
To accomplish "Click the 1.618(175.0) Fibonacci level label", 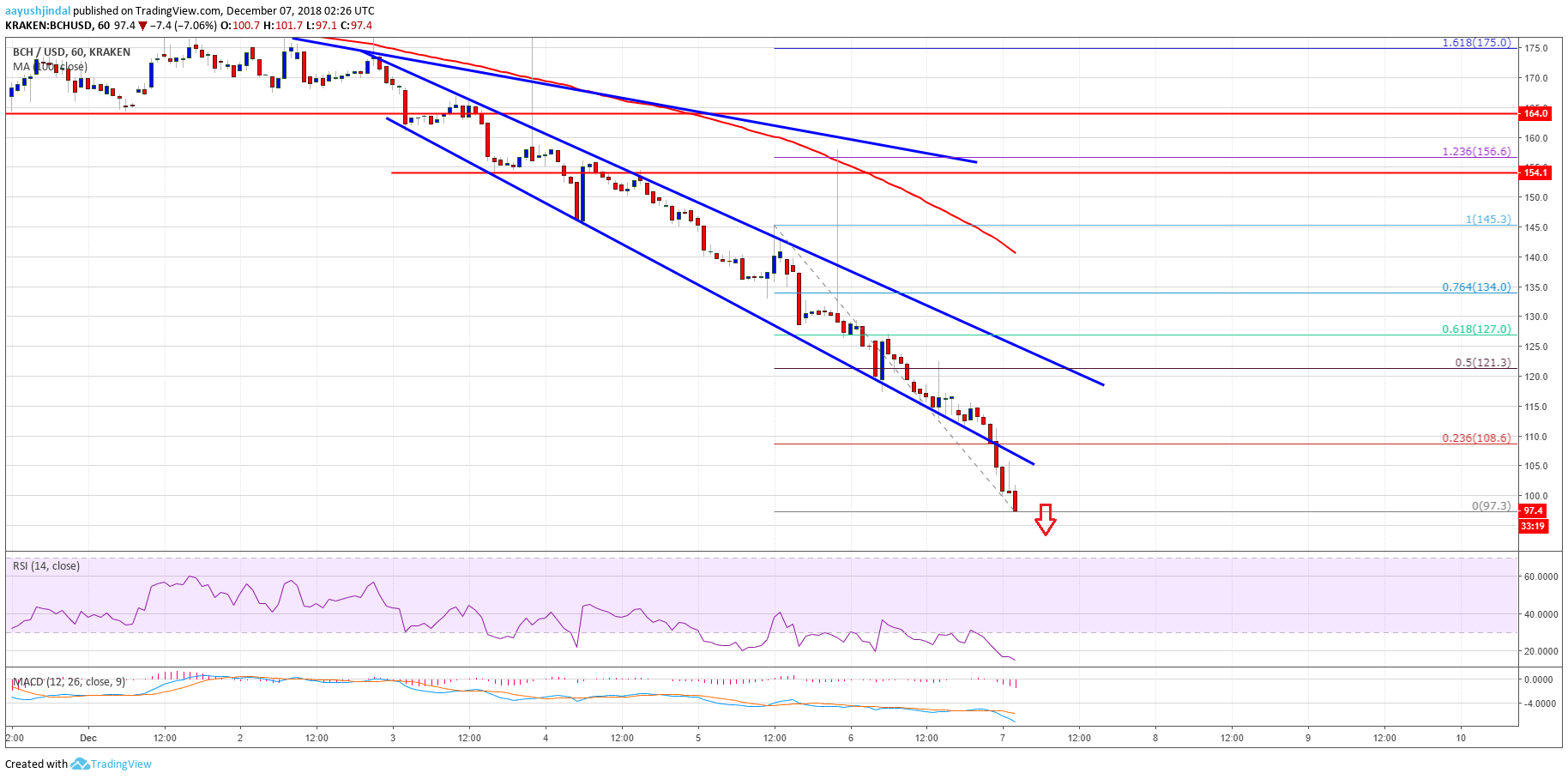I will (1475, 42).
